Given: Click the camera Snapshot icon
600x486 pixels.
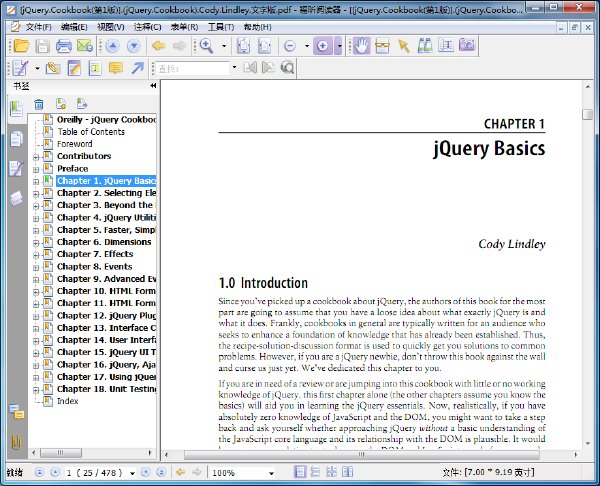Looking at the screenshot, I should coord(467,45).
